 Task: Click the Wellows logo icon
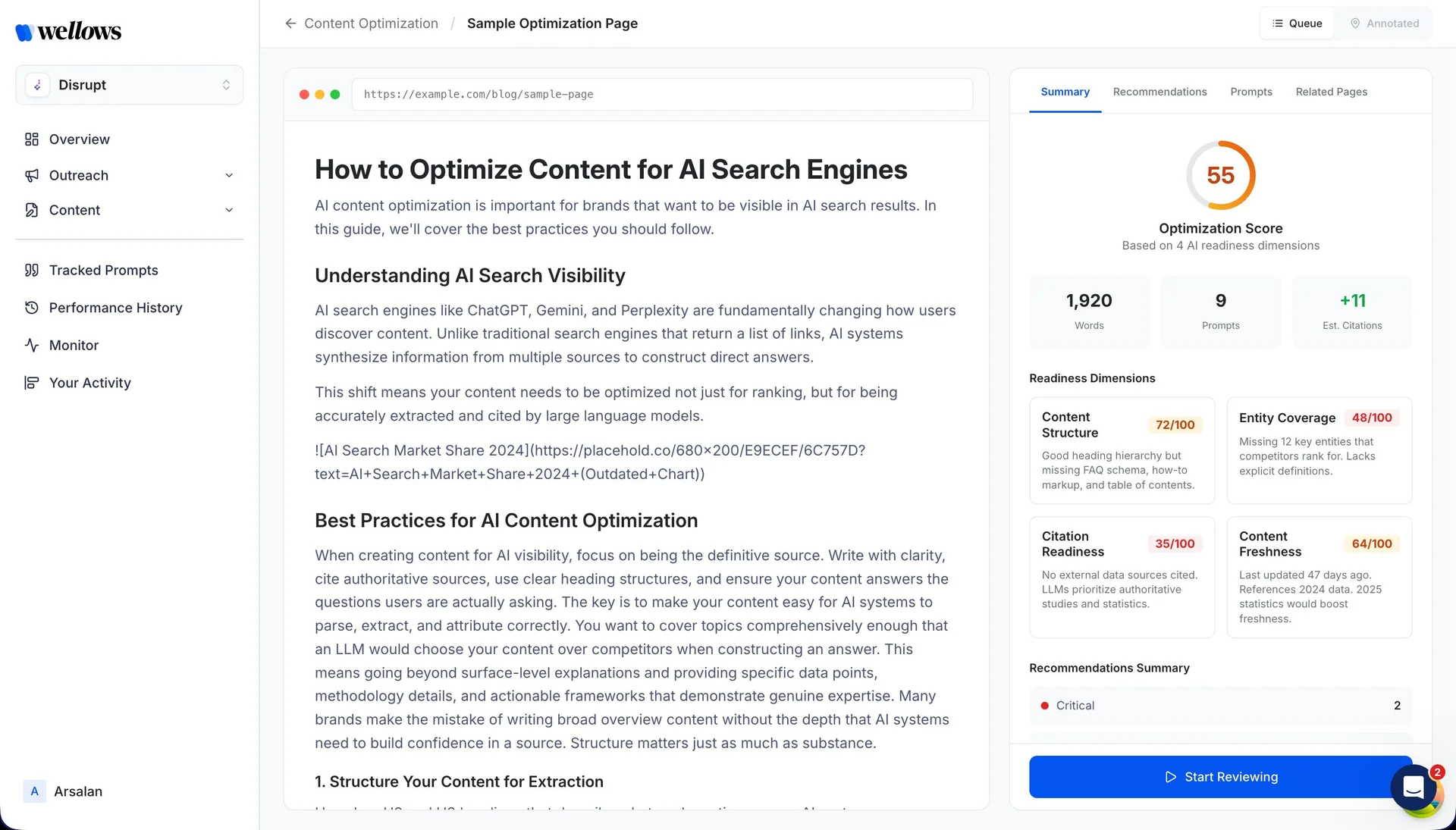[x=24, y=32]
